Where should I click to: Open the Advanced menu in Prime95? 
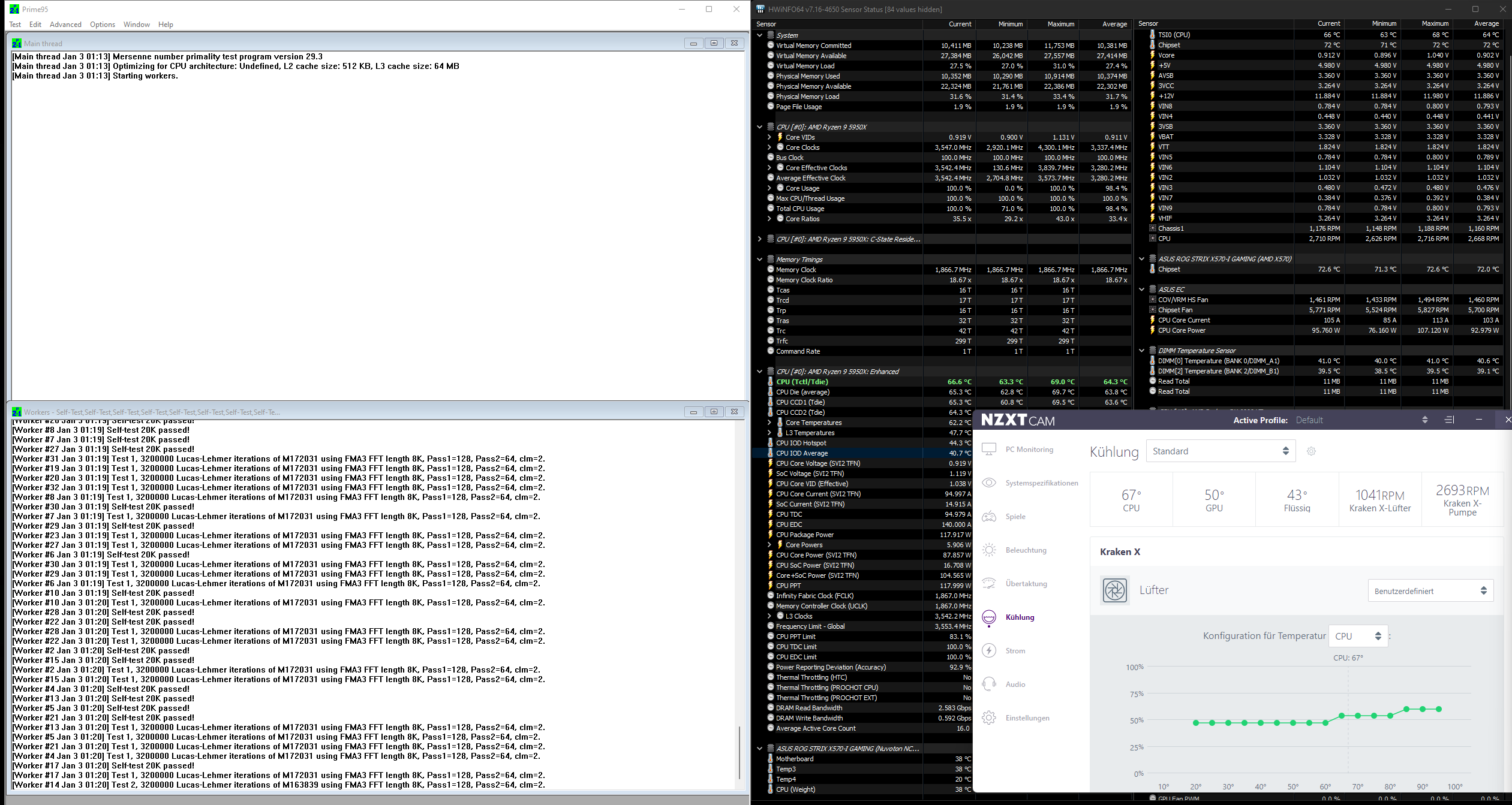pyautogui.click(x=65, y=25)
